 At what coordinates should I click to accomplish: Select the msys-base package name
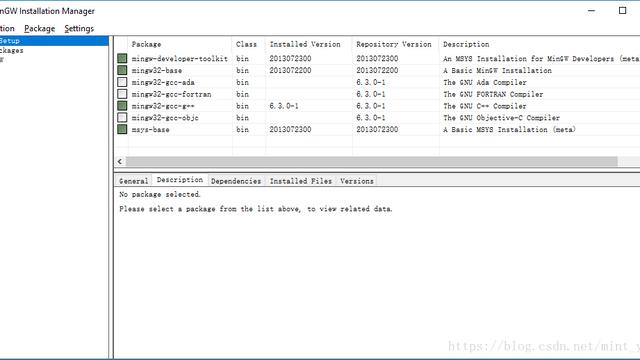click(x=150, y=130)
